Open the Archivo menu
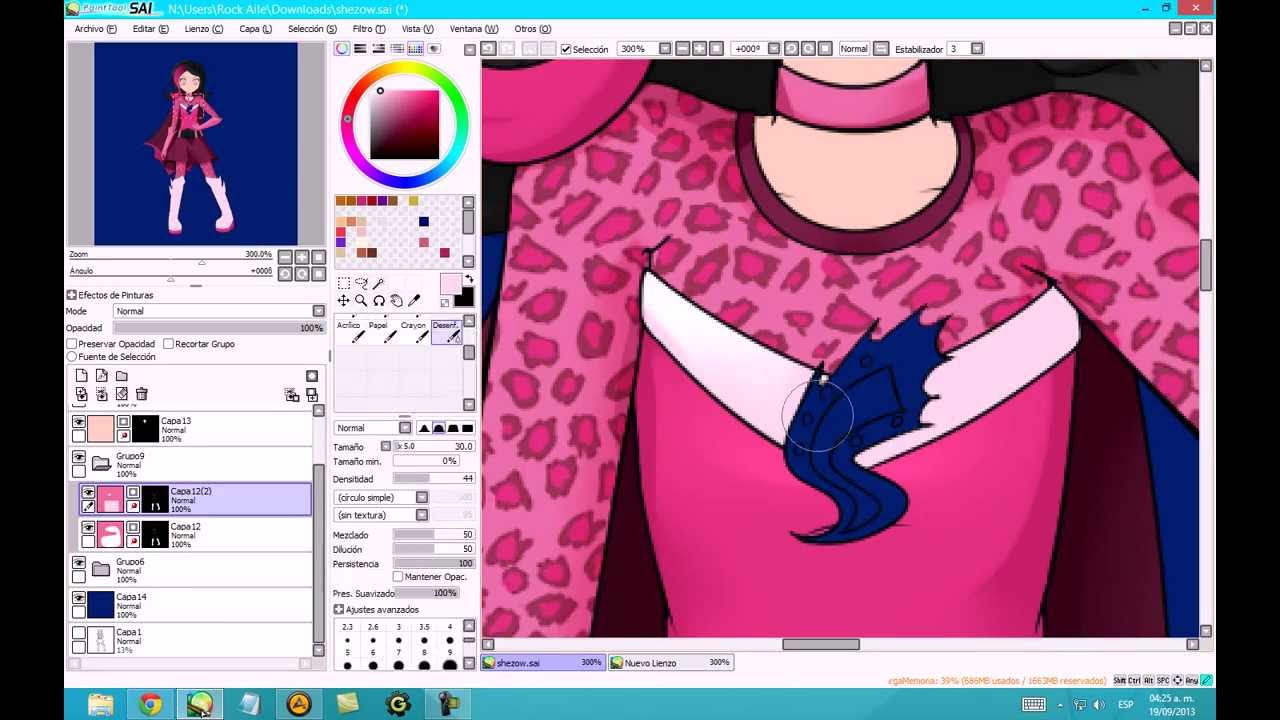 click(95, 29)
